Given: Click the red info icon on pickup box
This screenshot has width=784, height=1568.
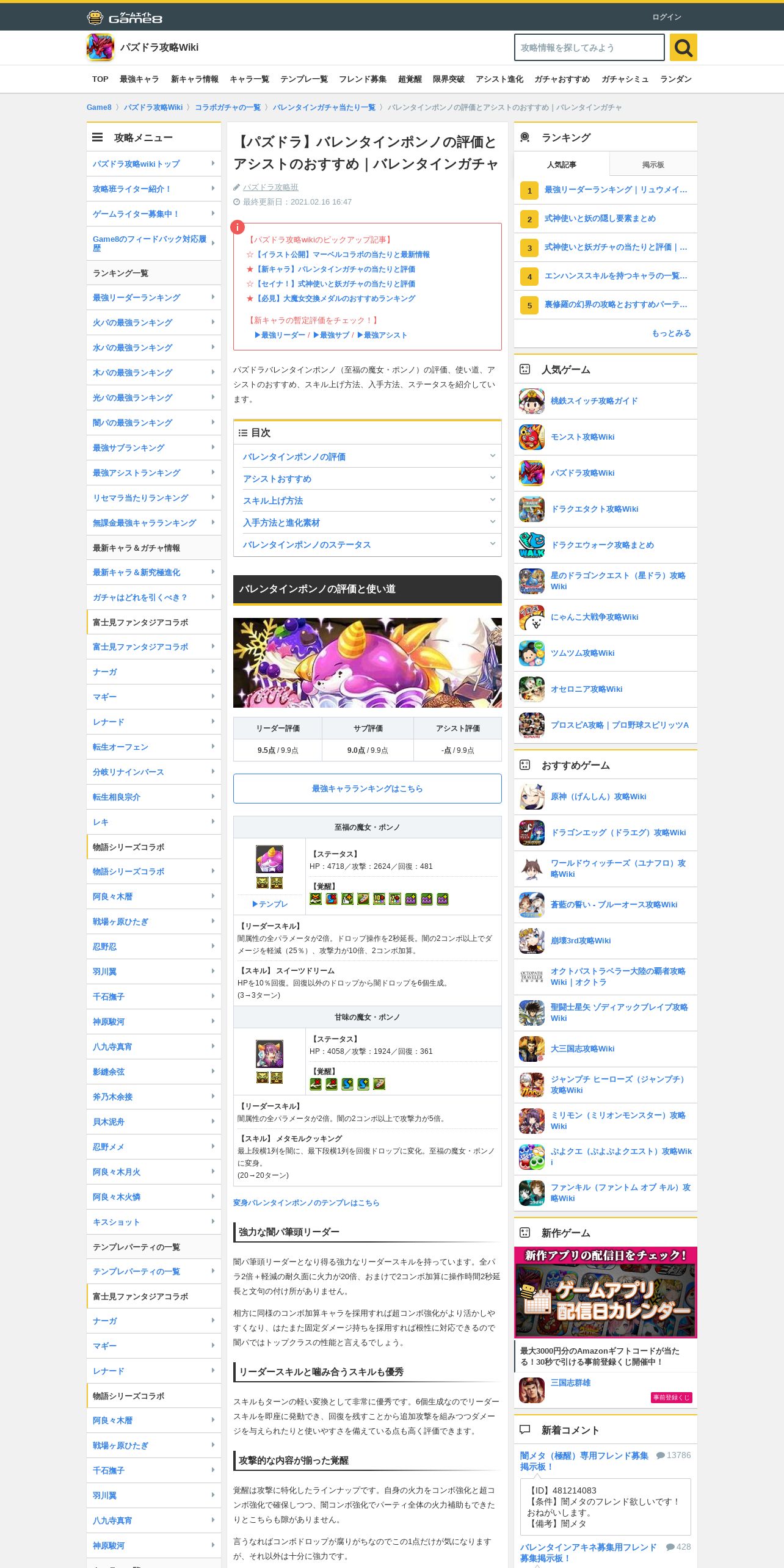Looking at the screenshot, I should point(238,227).
